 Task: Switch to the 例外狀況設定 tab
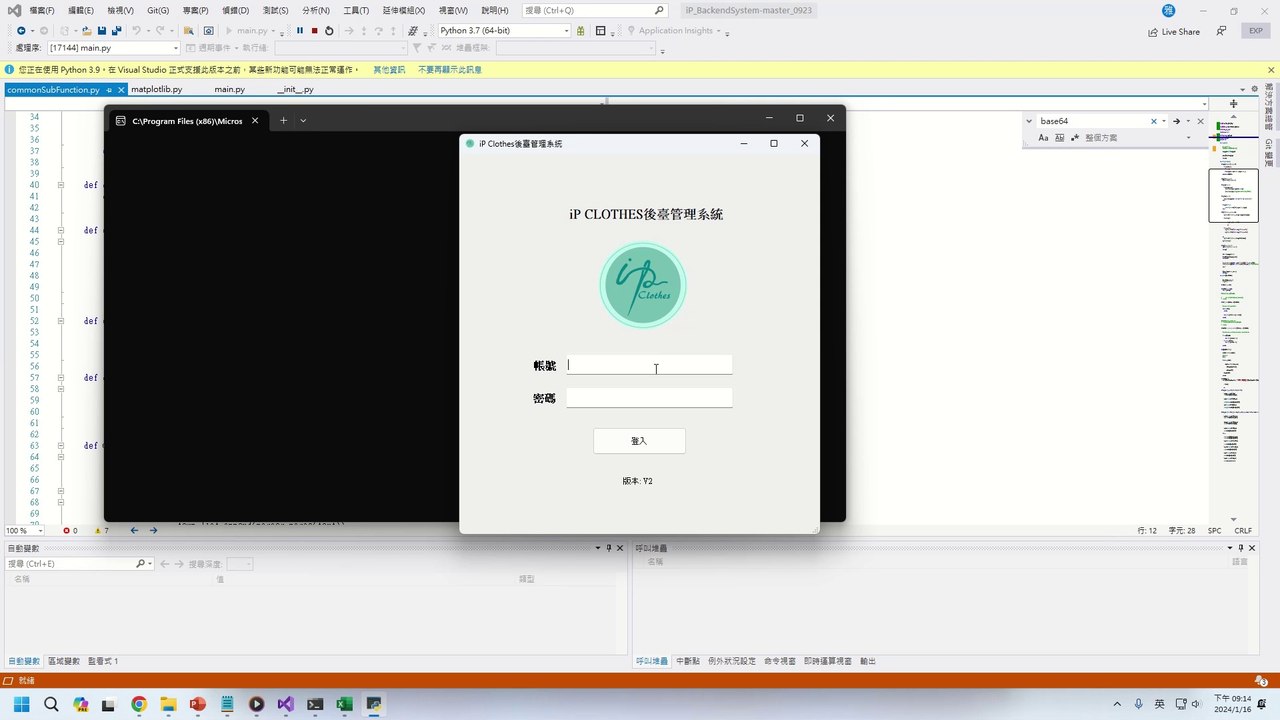click(x=732, y=661)
